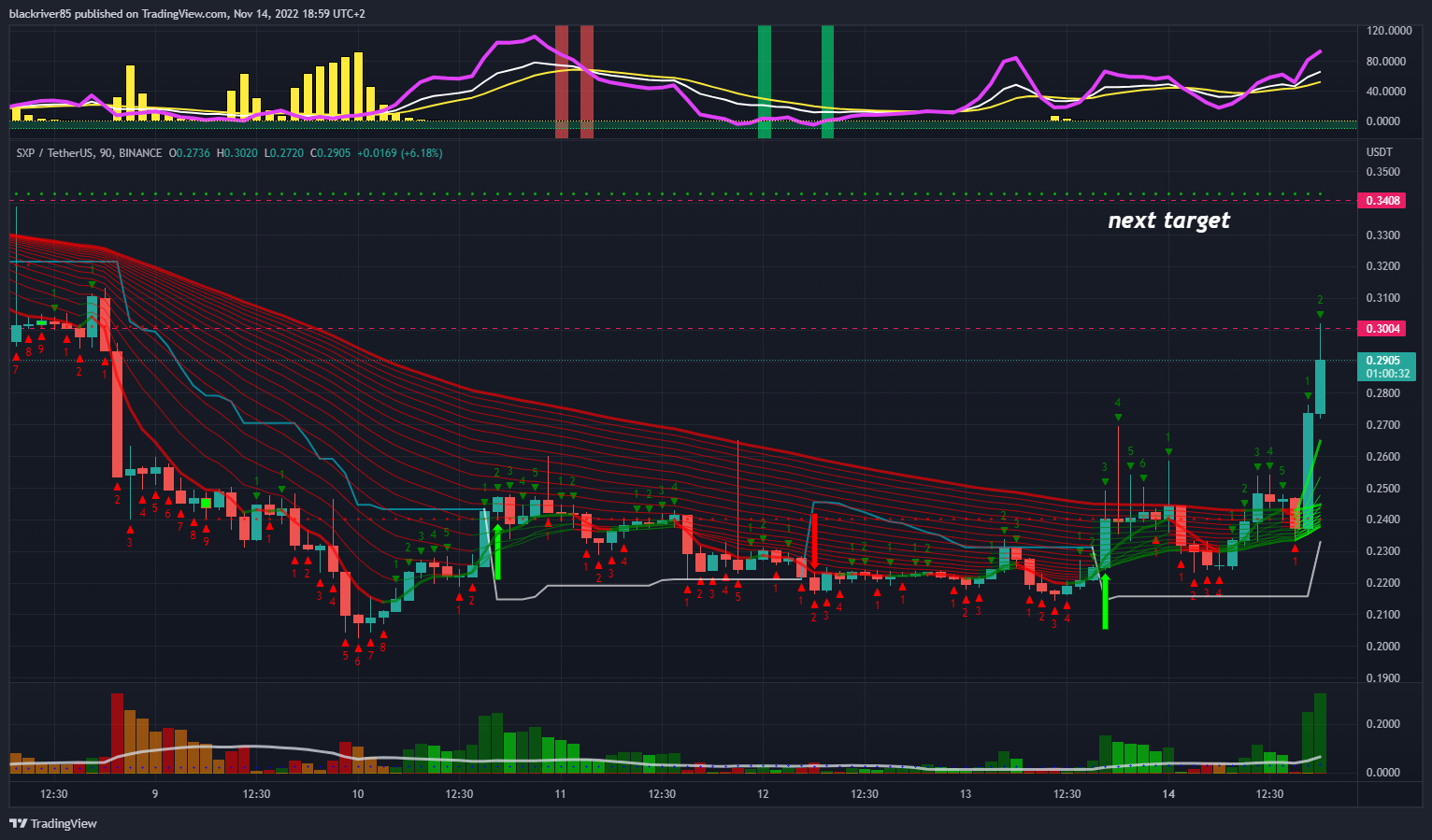Open the SXP / TetherUS symbol legend
The image size is (1432, 840).
[x=89, y=153]
